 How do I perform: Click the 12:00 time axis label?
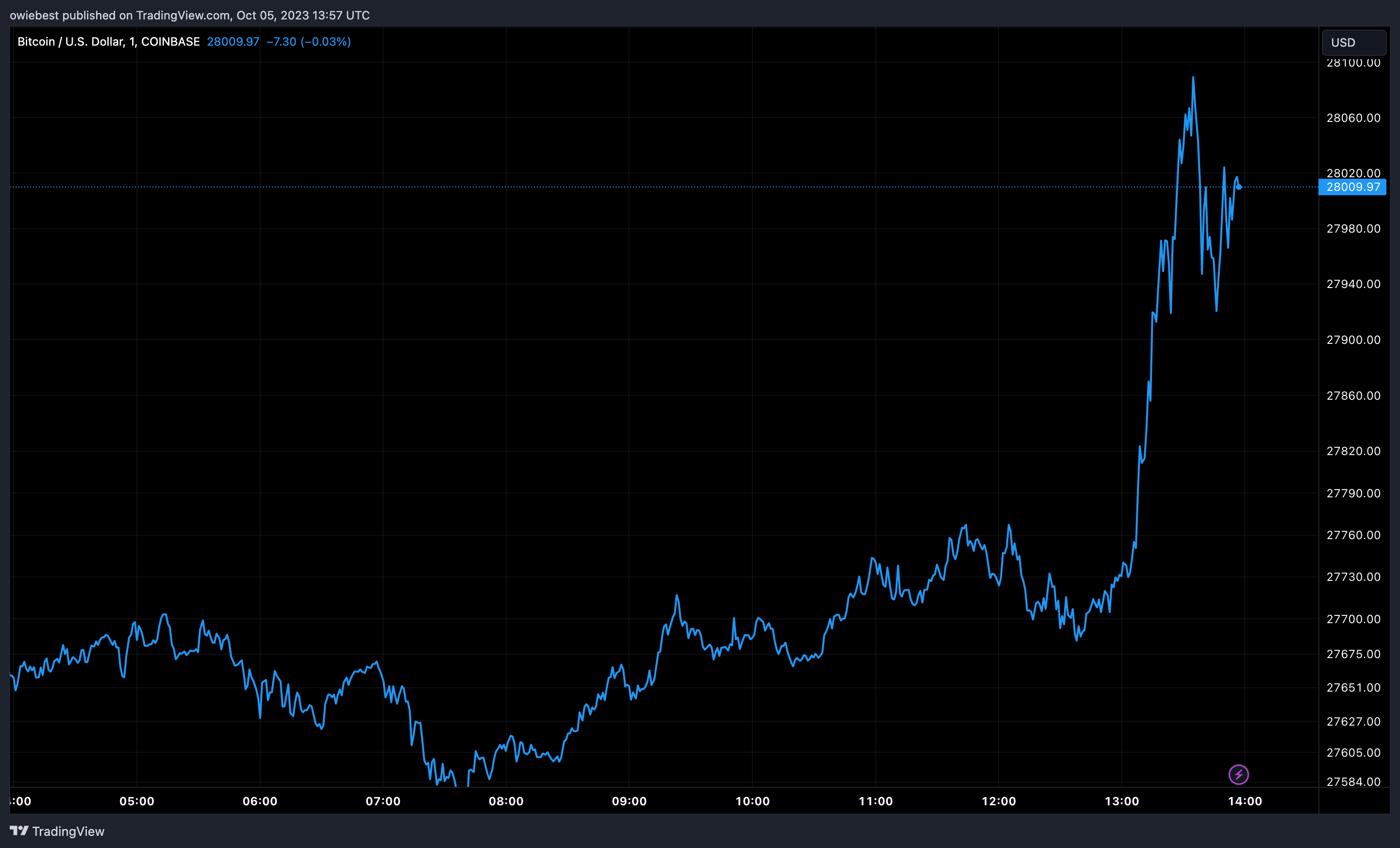tap(998, 801)
